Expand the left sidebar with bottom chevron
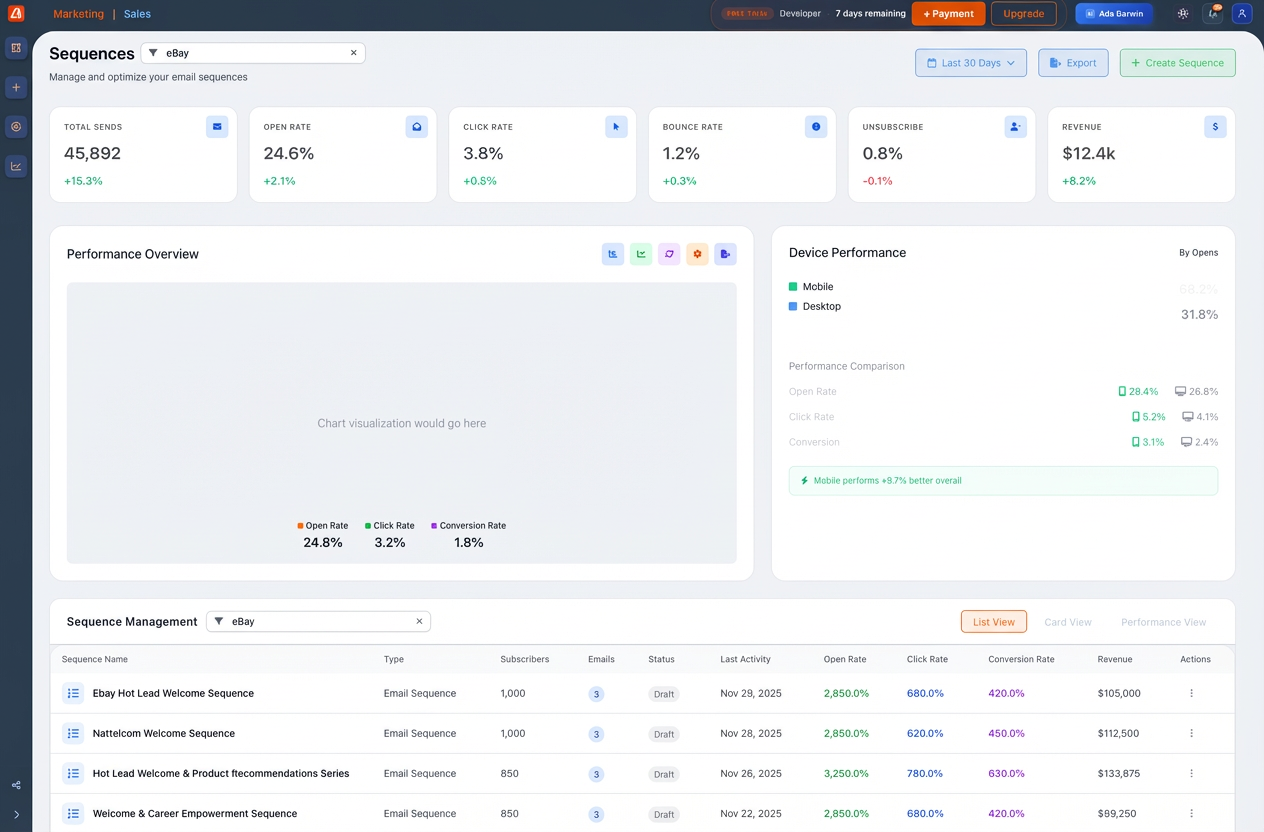Screen dimensions: 1264x832 (x=16, y=815)
